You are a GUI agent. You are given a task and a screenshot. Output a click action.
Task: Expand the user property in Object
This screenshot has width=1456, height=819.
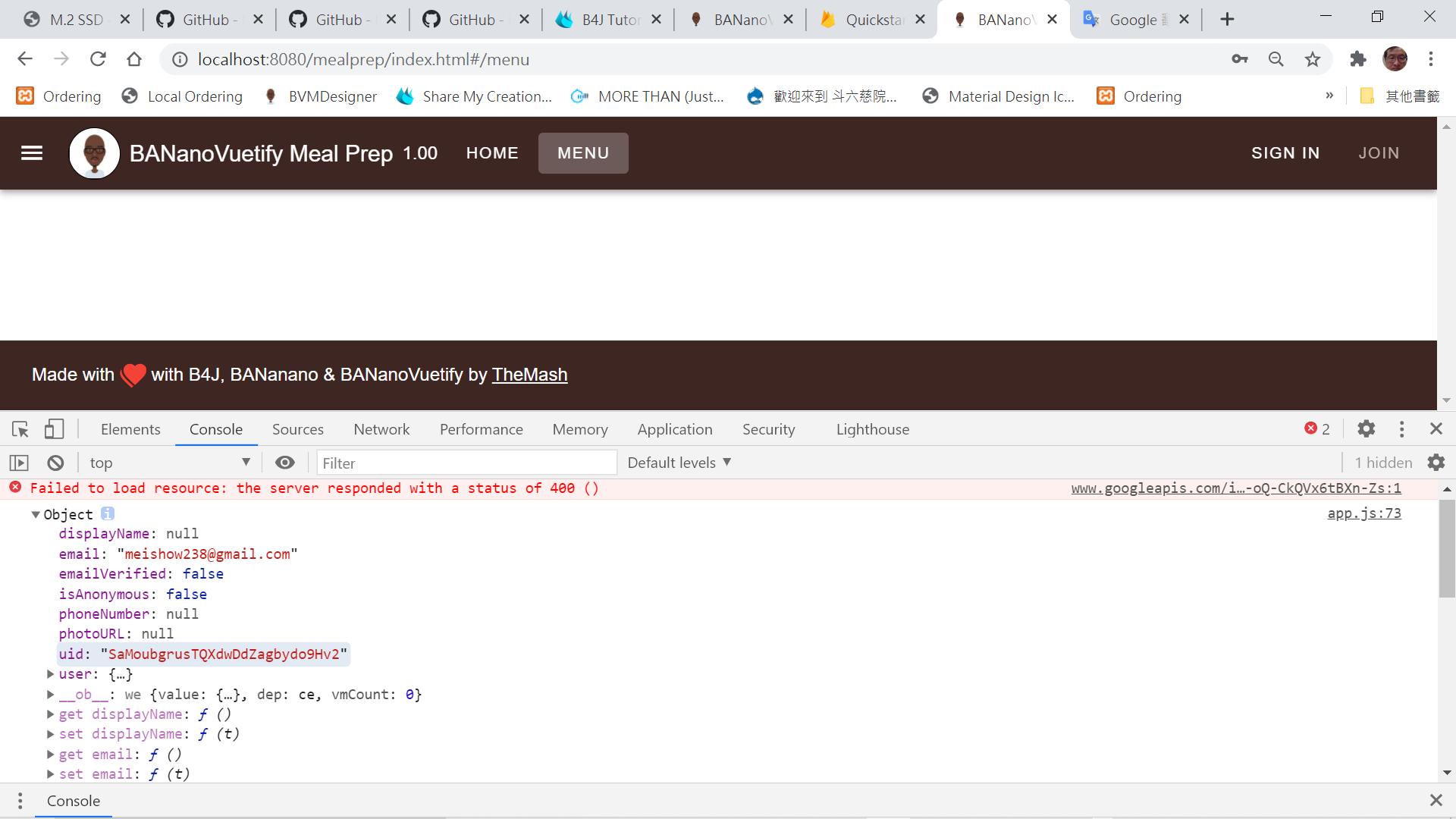pyautogui.click(x=50, y=674)
